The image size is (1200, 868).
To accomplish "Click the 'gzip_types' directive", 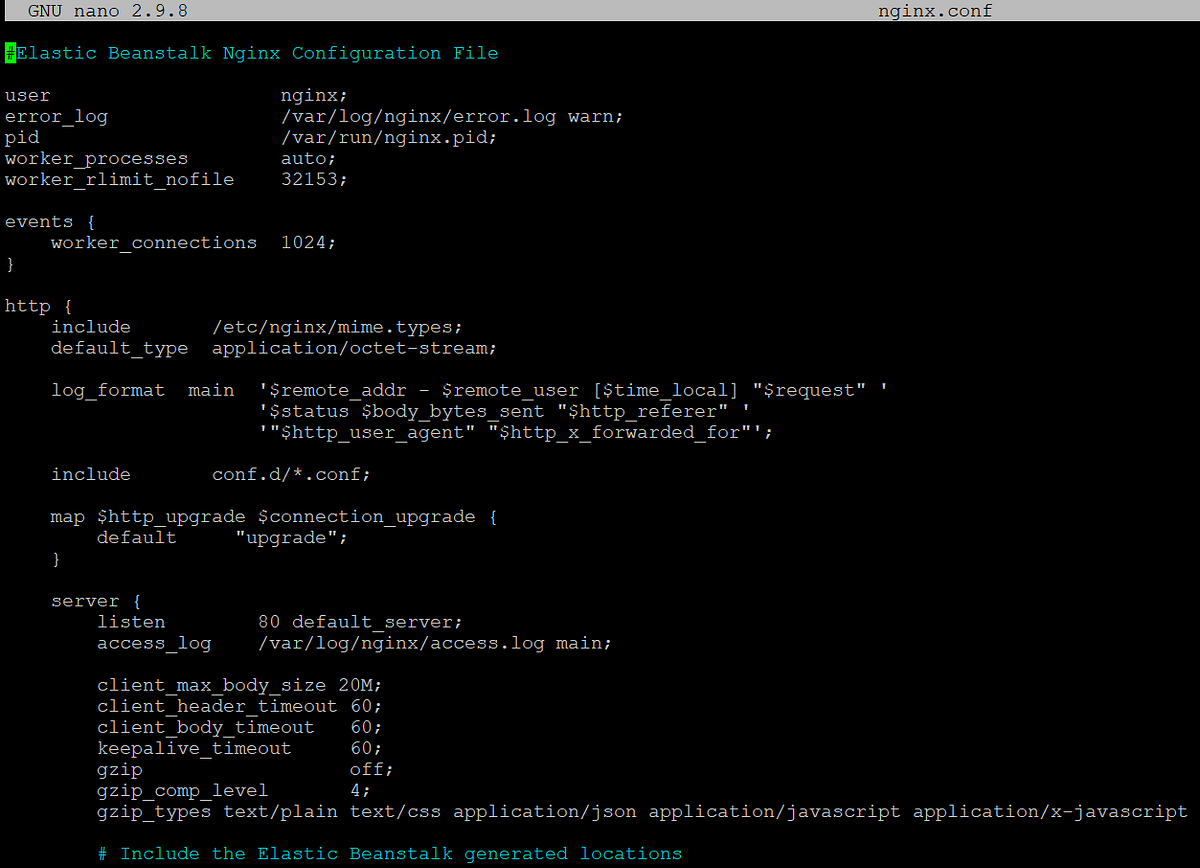I will point(154,811).
